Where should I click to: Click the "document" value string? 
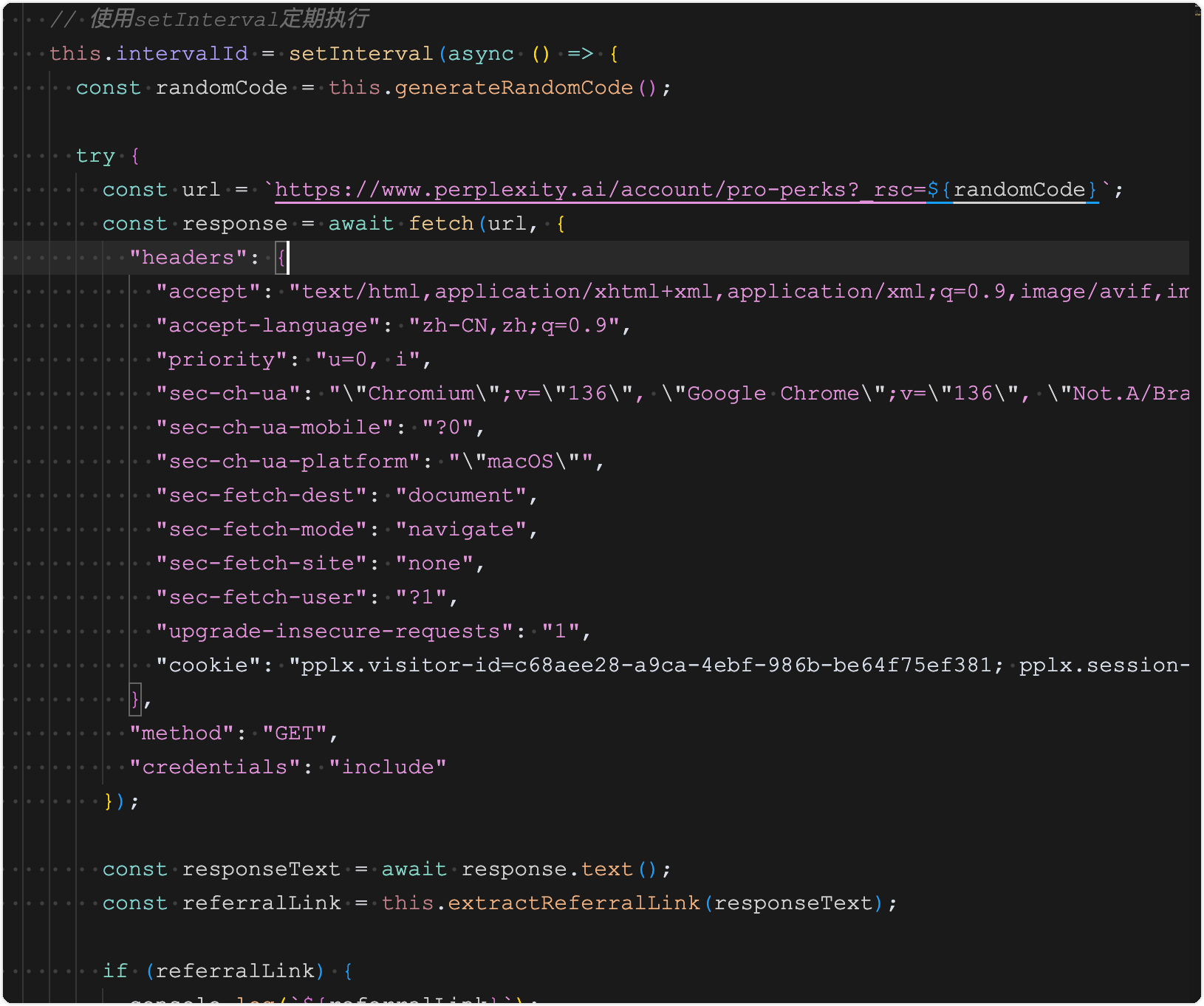point(461,496)
